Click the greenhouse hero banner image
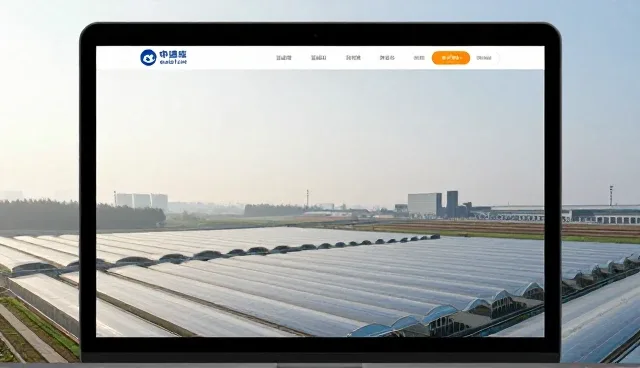 tap(320, 203)
